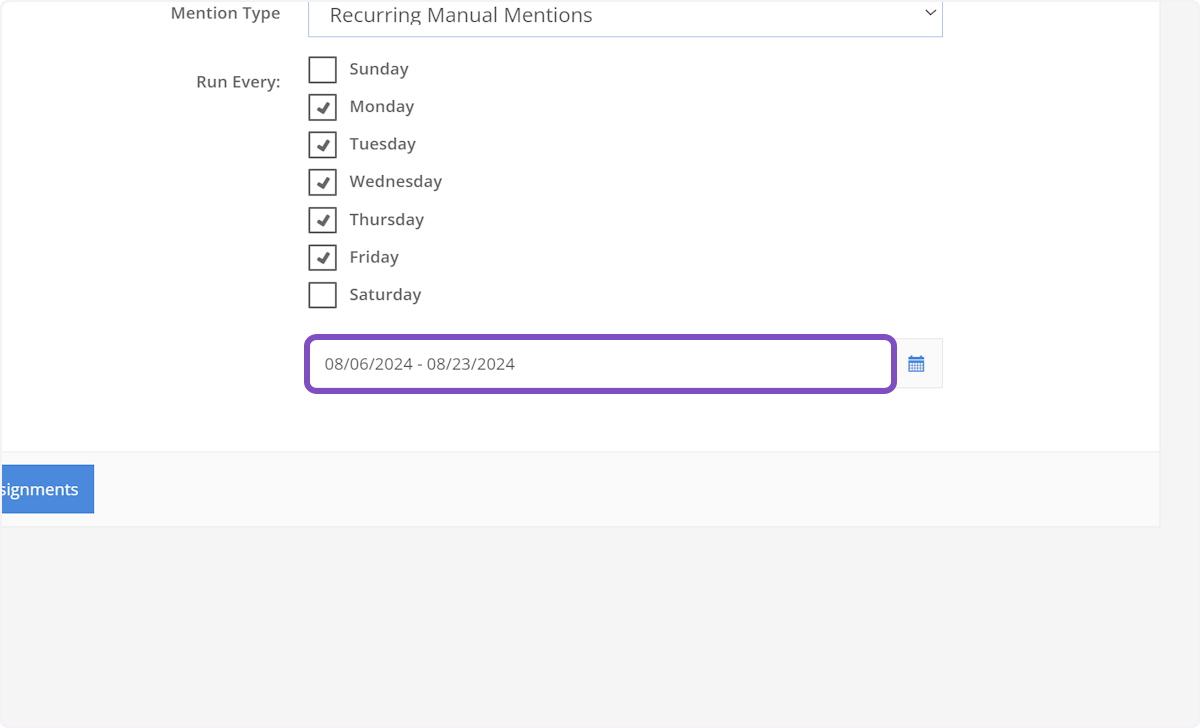Click the Thursday text label
The height and width of the screenshot is (728, 1200).
tap(386, 220)
